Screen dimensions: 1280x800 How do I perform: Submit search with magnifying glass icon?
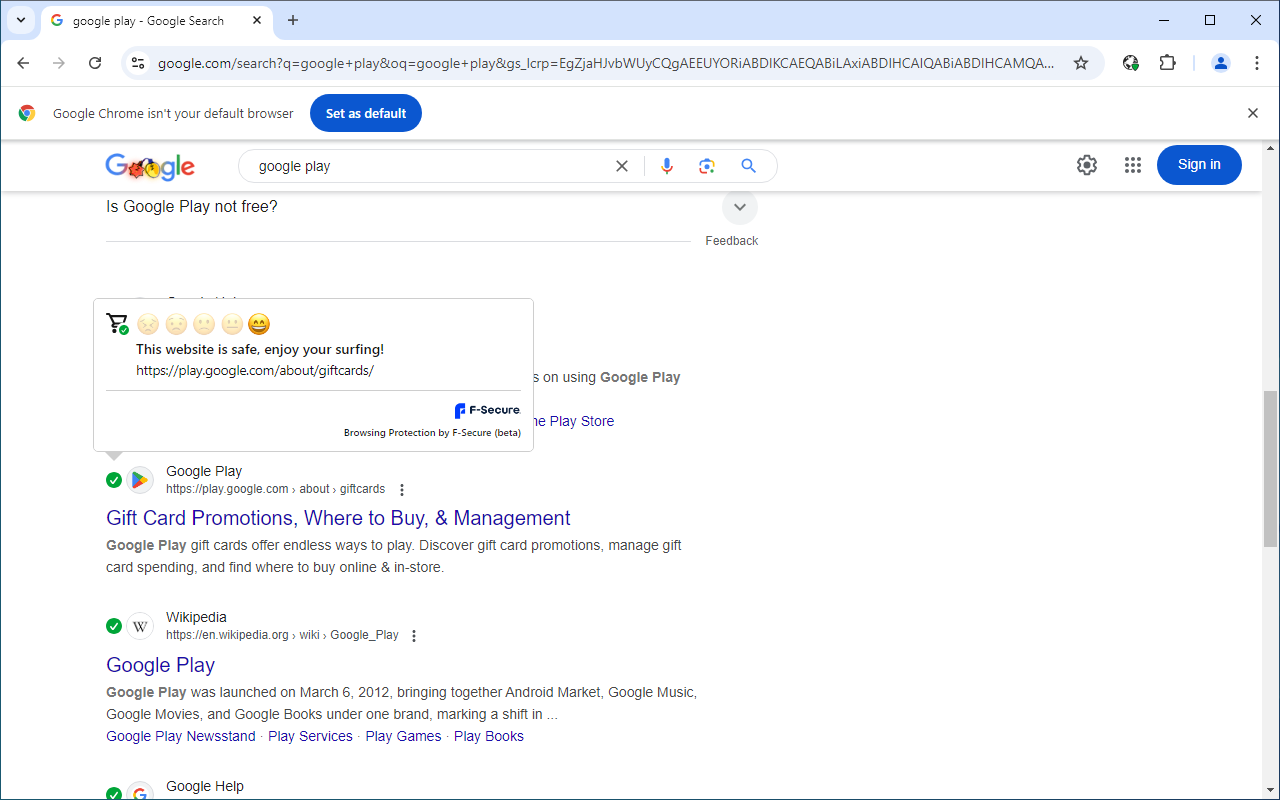pyautogui.click(x=748, y=166)
